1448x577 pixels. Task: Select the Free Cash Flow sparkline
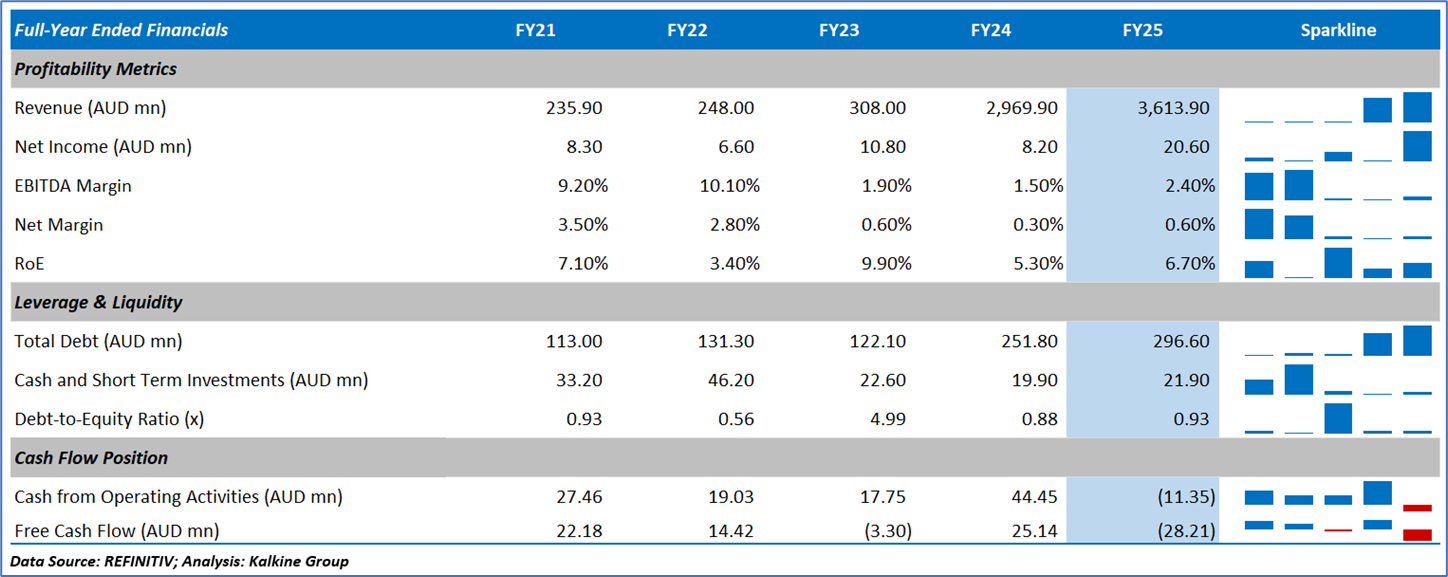click(1338, 530)
